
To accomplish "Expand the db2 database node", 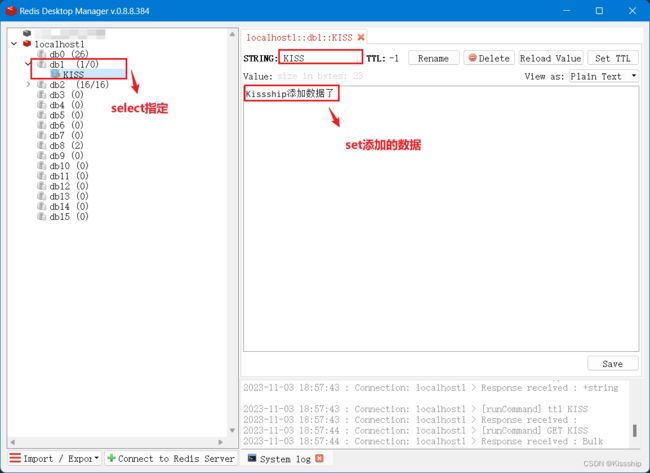I will click(x=28, y=85).
